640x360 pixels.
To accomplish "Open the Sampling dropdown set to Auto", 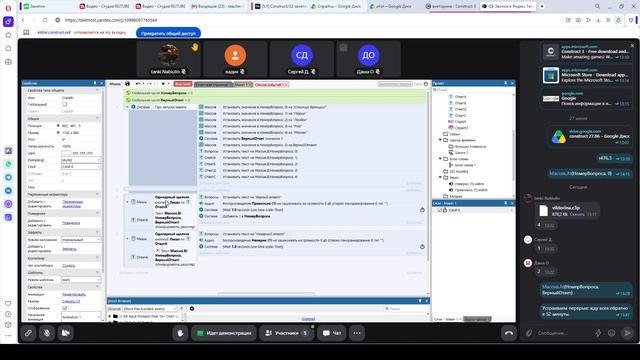I will click(x=81, y=160).
